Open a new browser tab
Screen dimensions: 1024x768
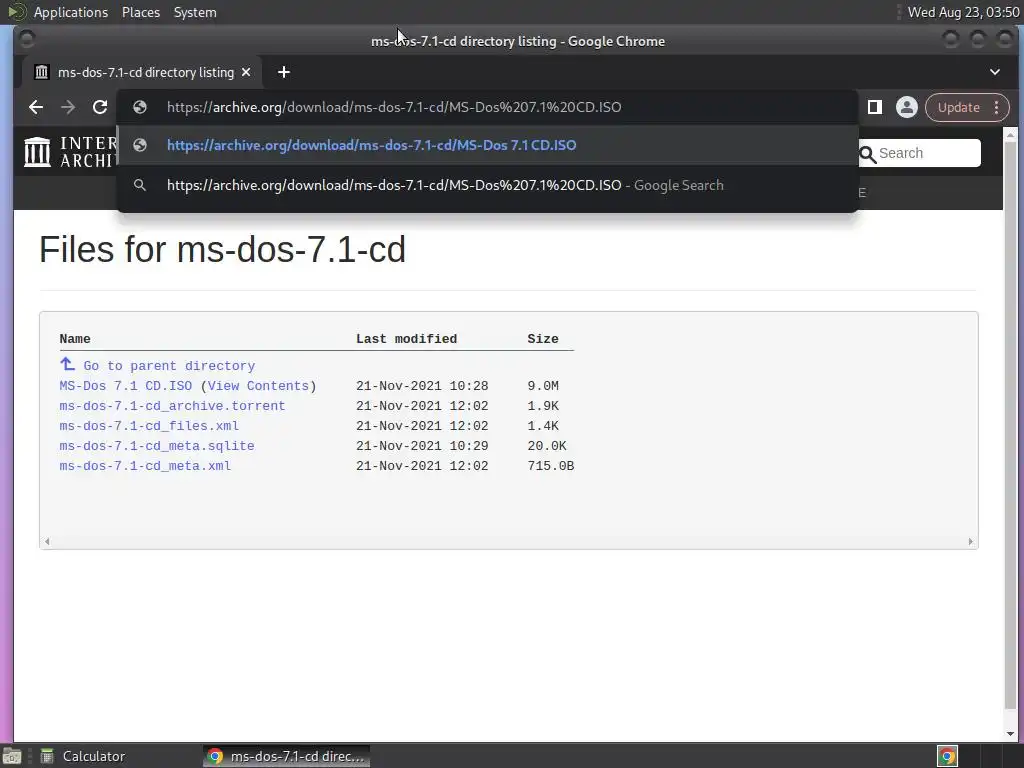tap(283, 72)
